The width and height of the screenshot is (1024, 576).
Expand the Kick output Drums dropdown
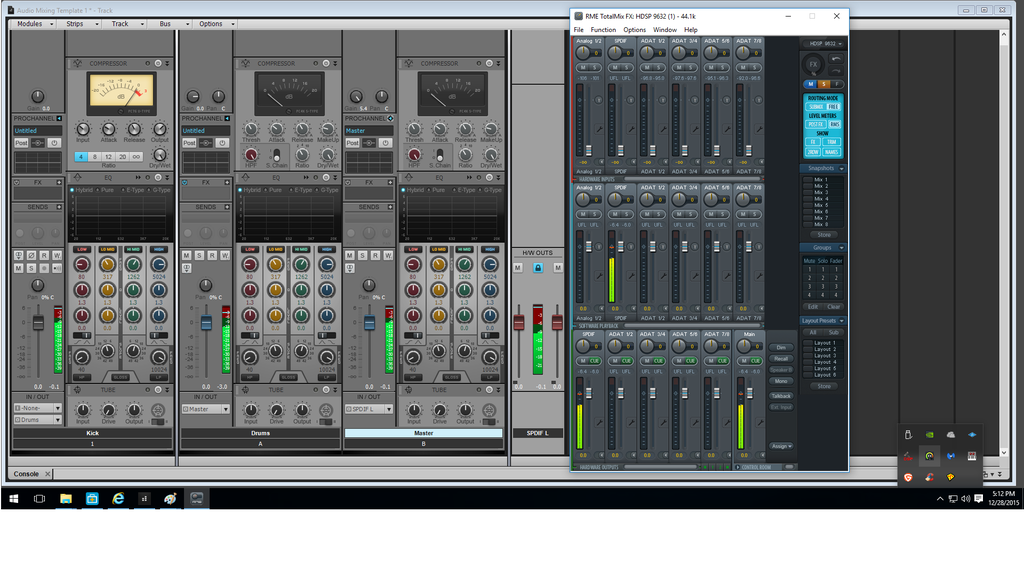tap(57, 420)
